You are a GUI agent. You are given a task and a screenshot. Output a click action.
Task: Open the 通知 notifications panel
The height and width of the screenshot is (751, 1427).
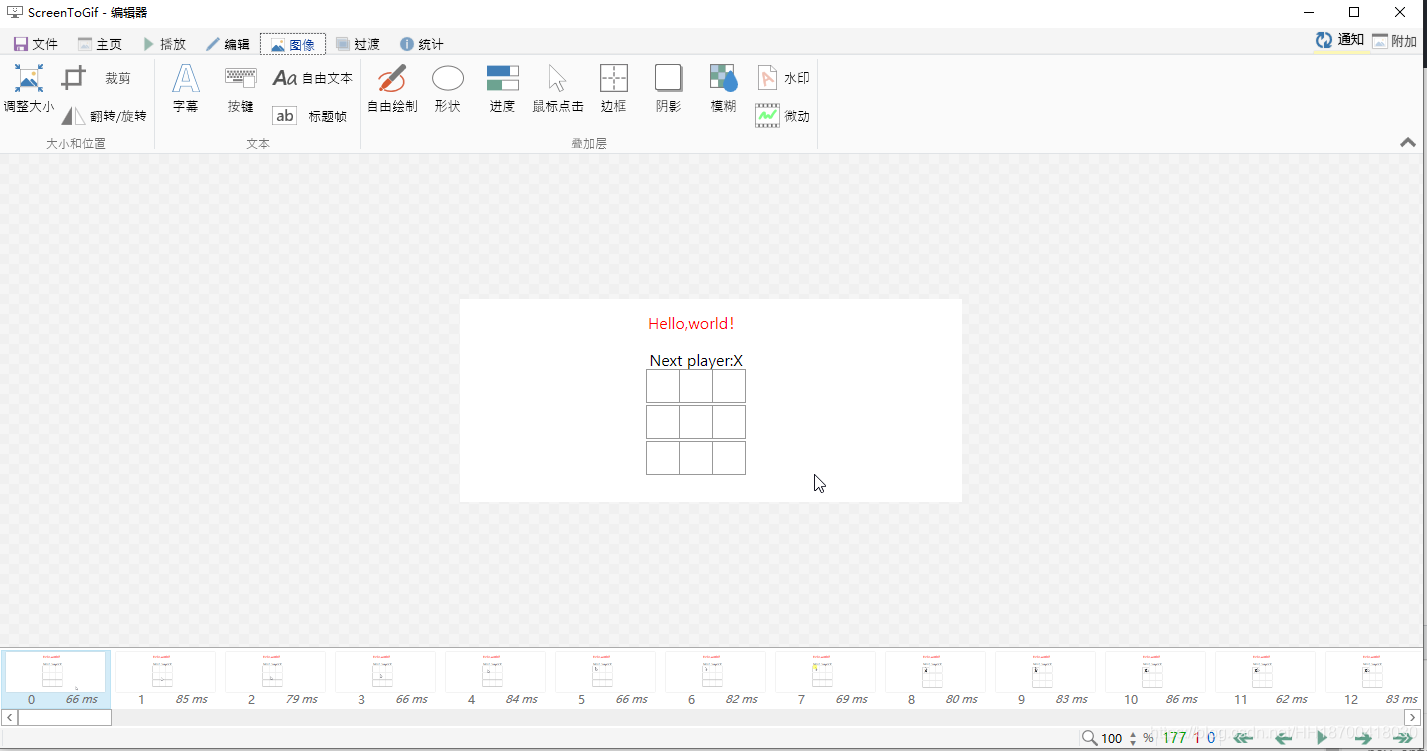click(x=1339, y=40)
